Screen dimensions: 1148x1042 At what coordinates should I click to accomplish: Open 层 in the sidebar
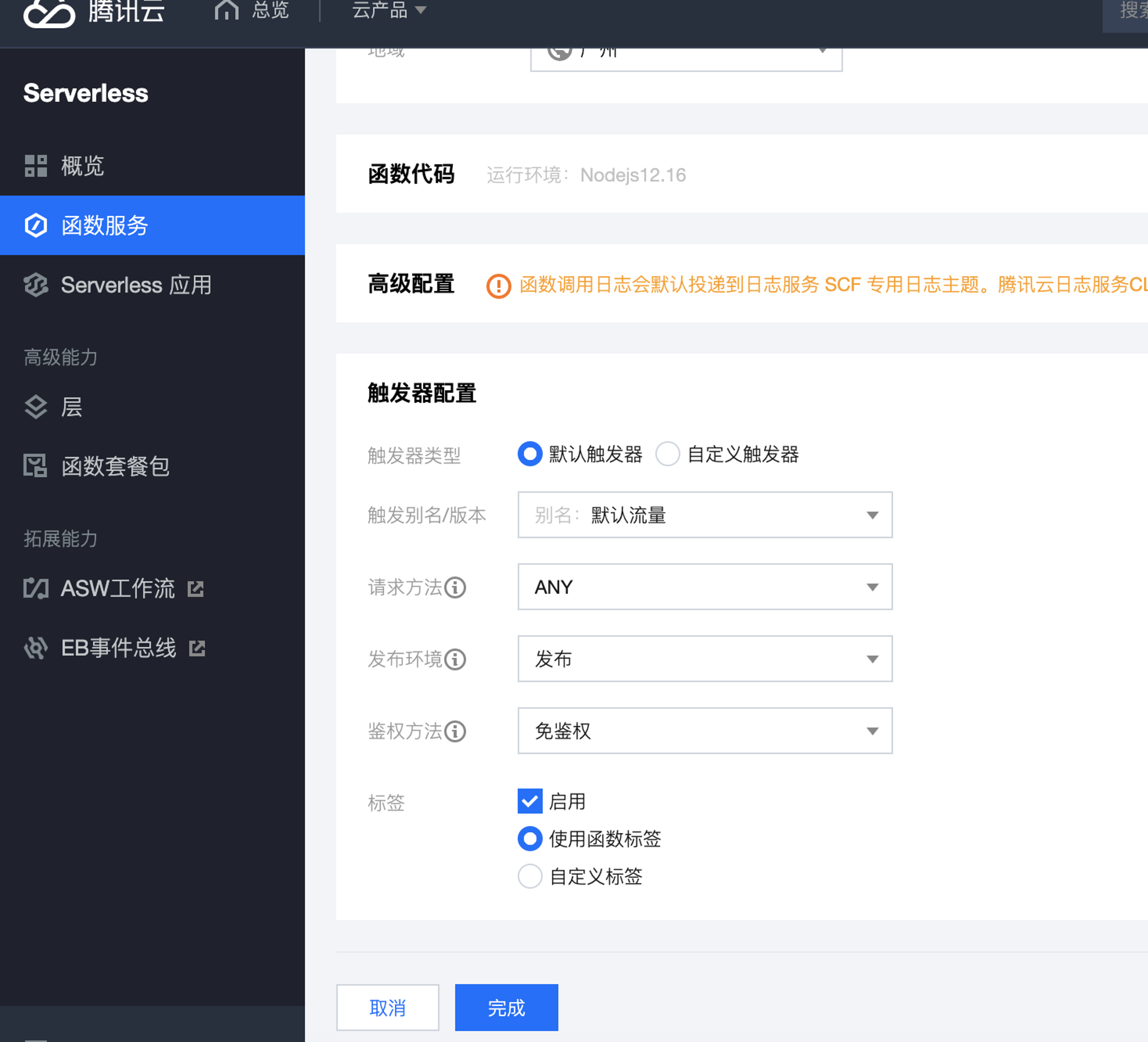pos(152,407)
